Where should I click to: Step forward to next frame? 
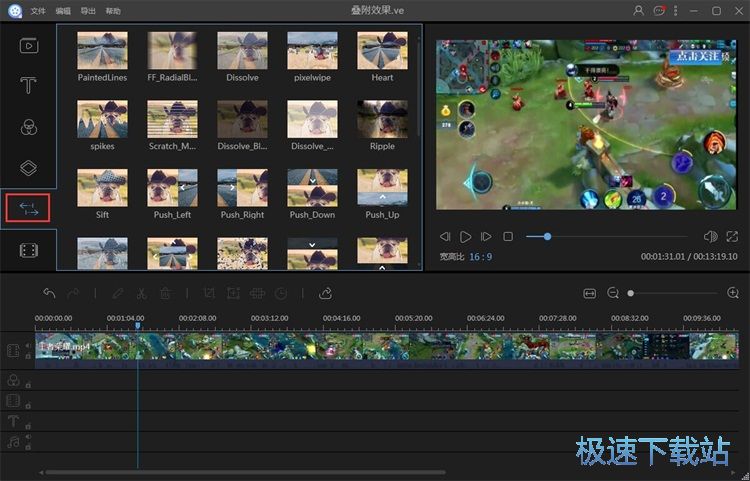[x=486, y=237]
